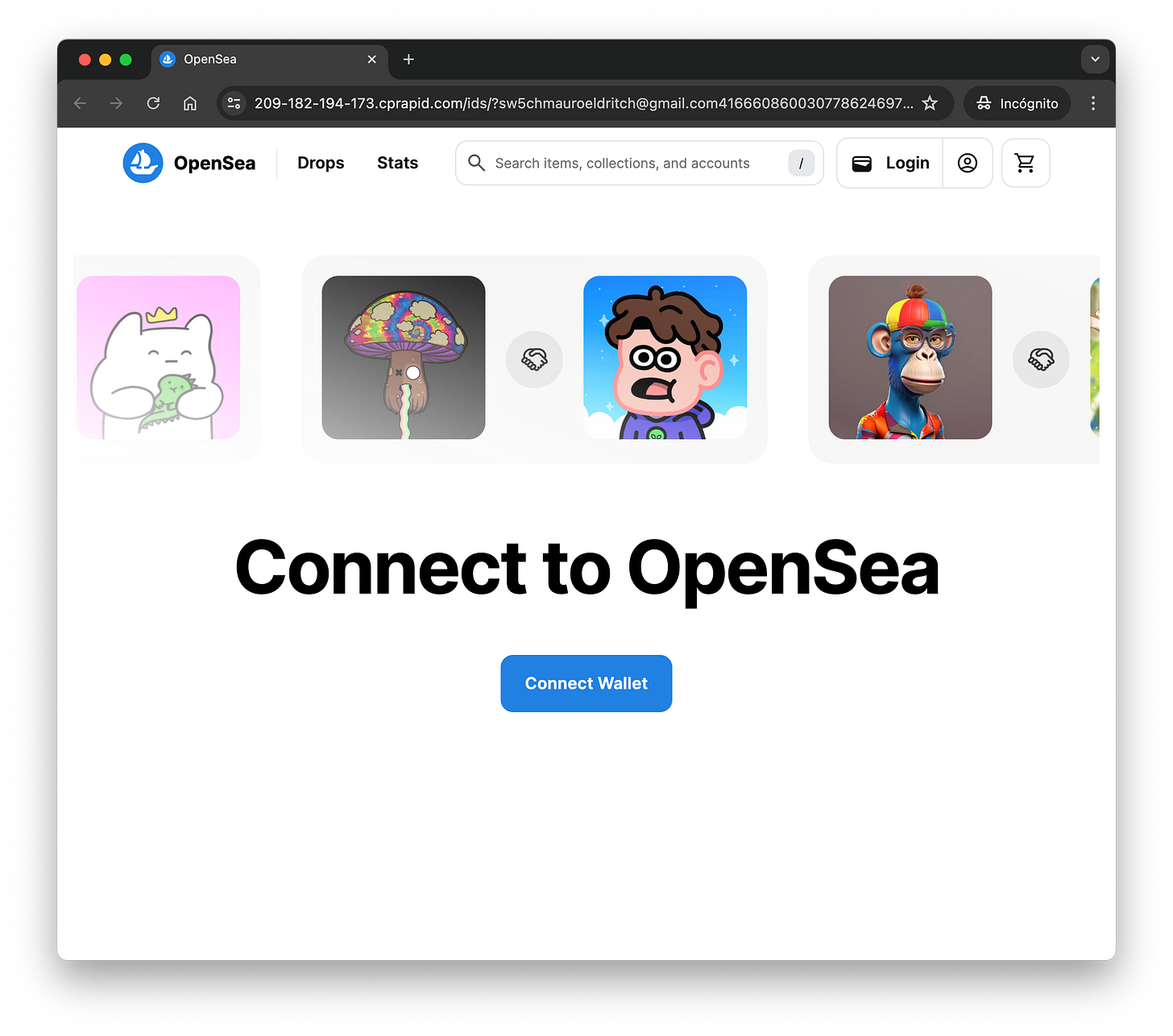Open the Stats menu item
Image resolution: width=1173 pixels, height=1036 pixels.
click(x=397, y=163)
